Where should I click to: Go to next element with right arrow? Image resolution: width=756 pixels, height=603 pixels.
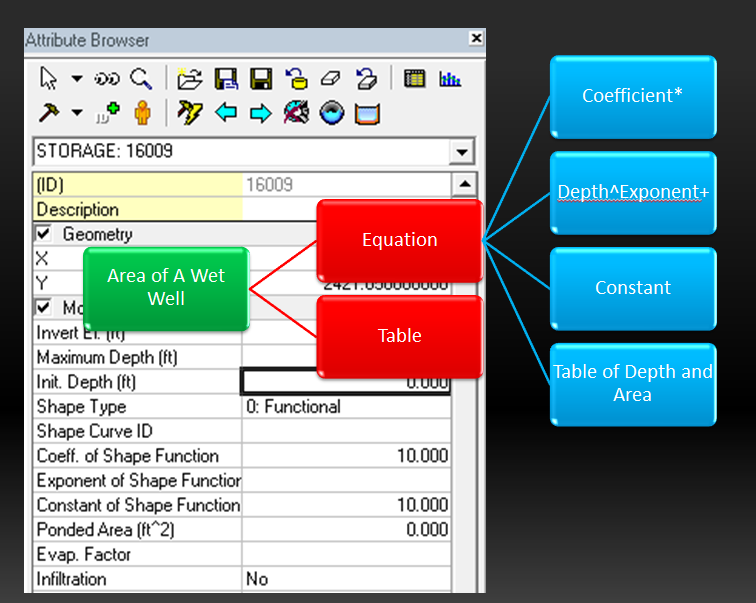pyautogui.click(x=261, y=114)
